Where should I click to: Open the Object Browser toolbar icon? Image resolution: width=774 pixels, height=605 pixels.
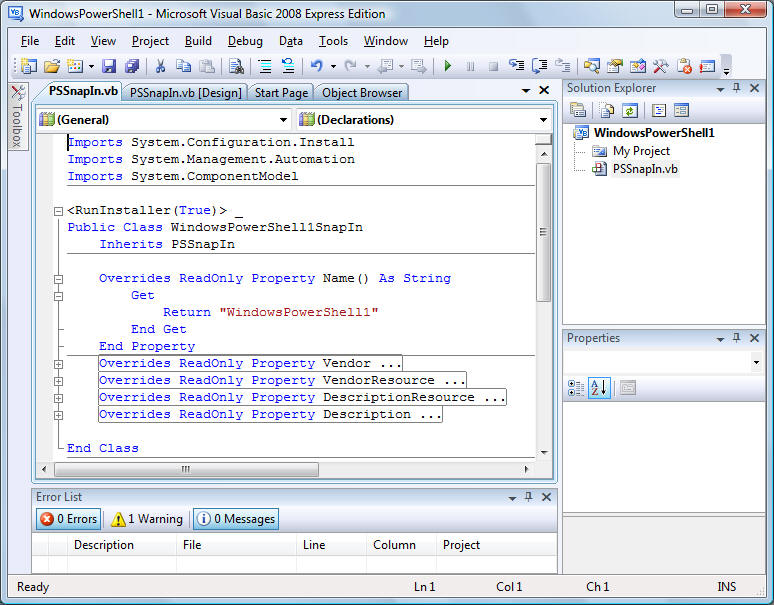pos(638,66)
